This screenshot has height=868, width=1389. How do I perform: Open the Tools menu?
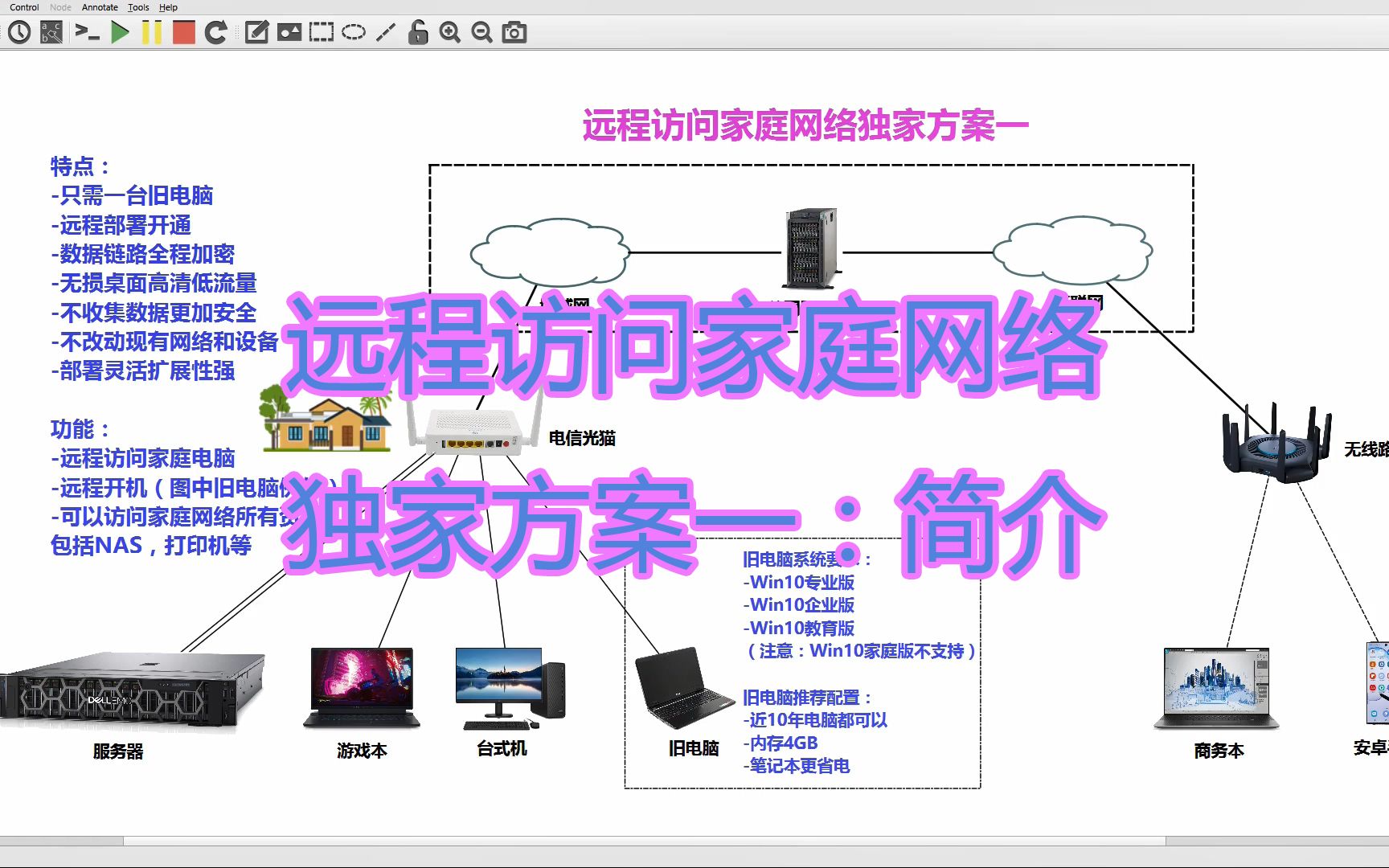tap(138, 7)
